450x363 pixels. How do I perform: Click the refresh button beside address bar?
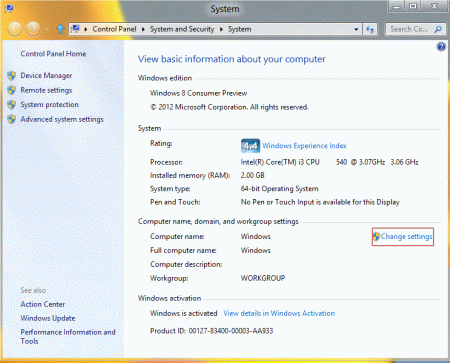click(370, 29)
